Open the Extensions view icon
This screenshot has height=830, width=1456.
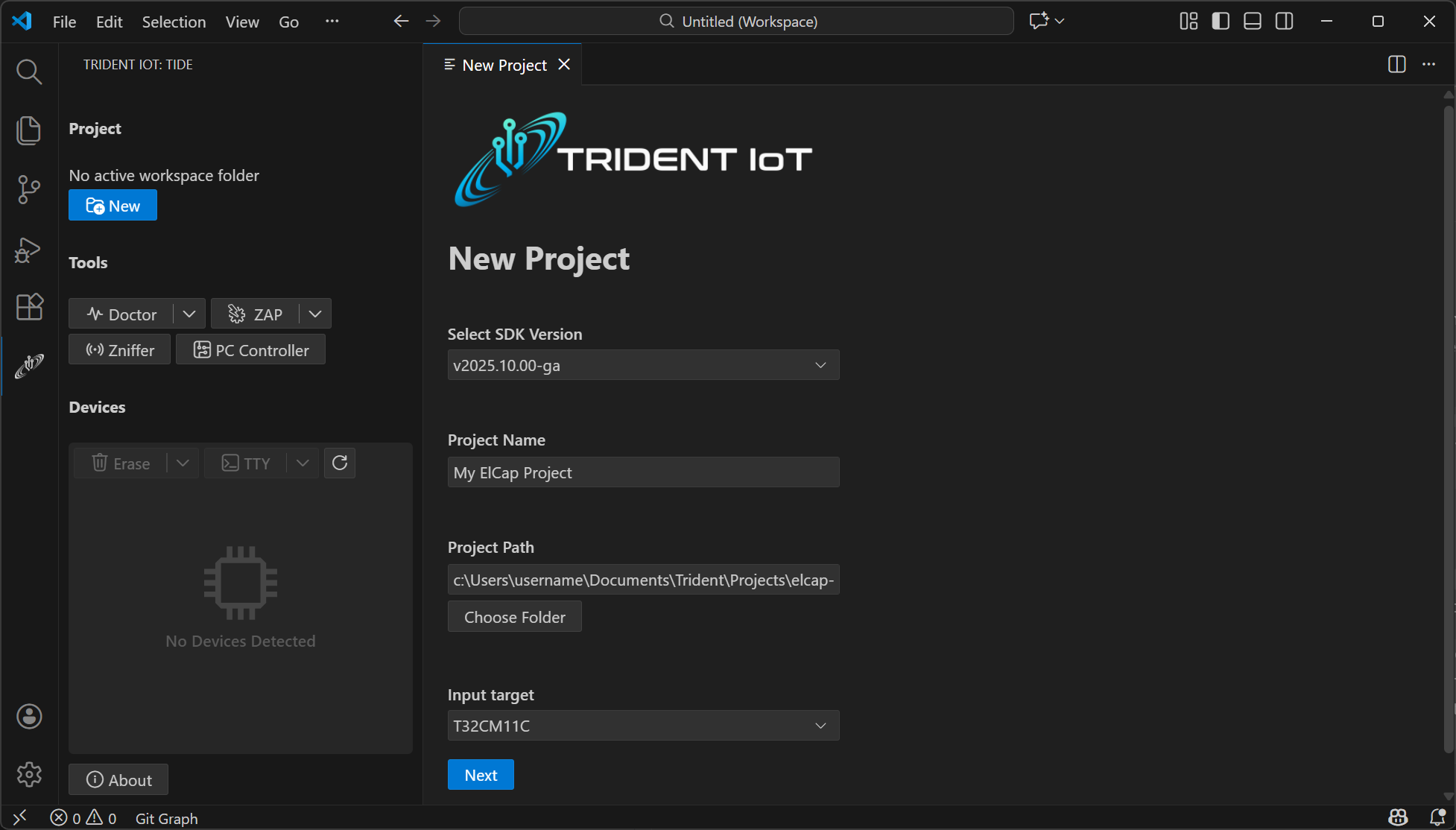(x=29, y=307)
